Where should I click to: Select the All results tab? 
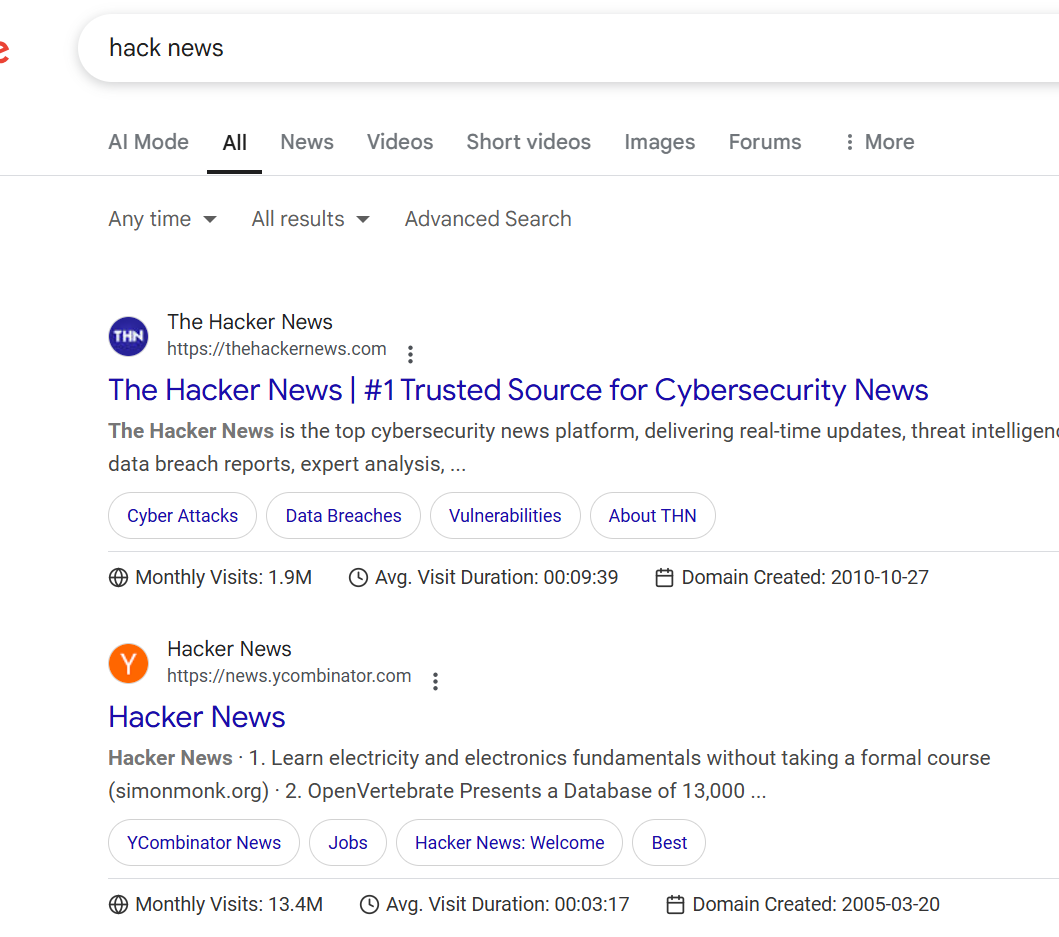coord(234,143)
